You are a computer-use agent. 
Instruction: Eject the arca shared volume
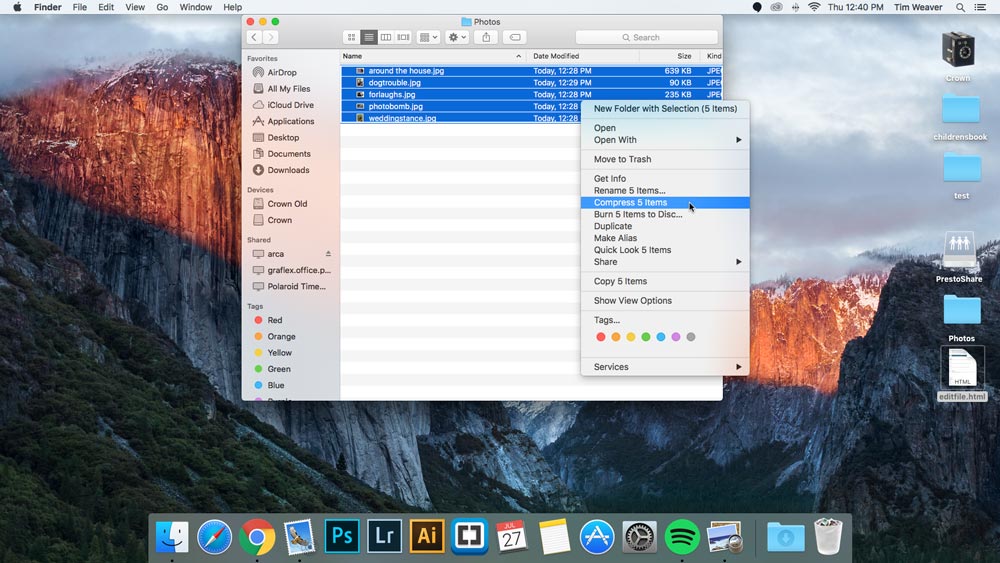coord(328,254)
